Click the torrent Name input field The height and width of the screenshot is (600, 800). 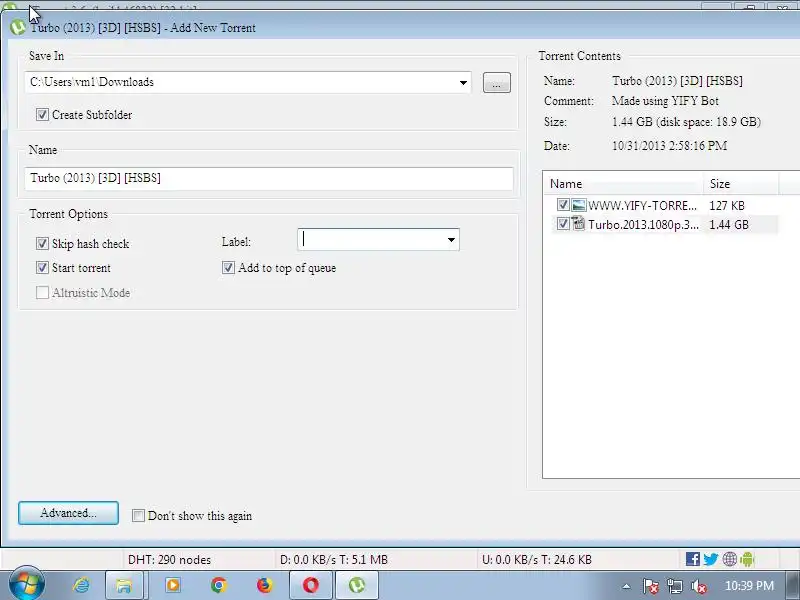pyautogui.click(x=269, y=178)
